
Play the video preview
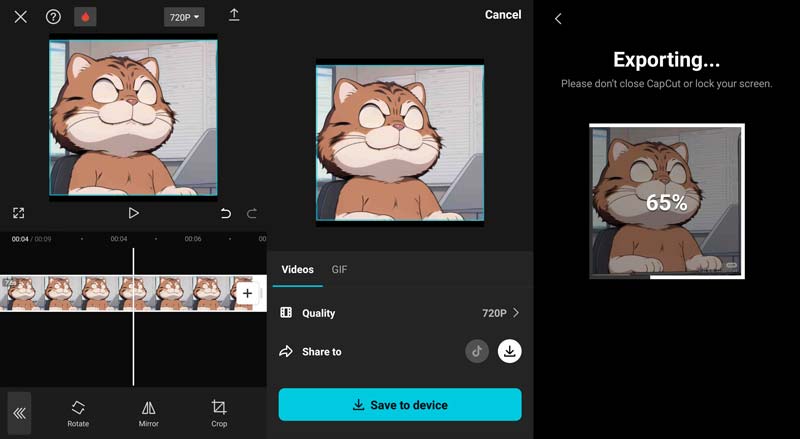tap(134, 213)
